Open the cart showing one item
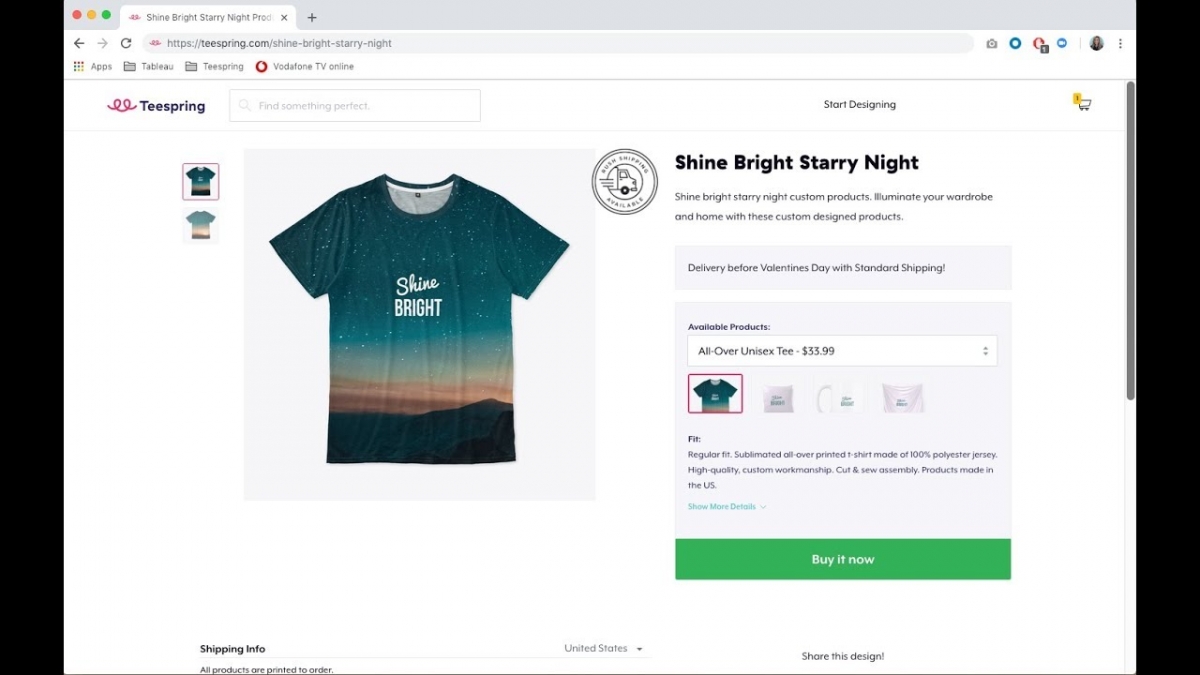Viewport: 1200px width, 675px height. (x=1082, y=103)
